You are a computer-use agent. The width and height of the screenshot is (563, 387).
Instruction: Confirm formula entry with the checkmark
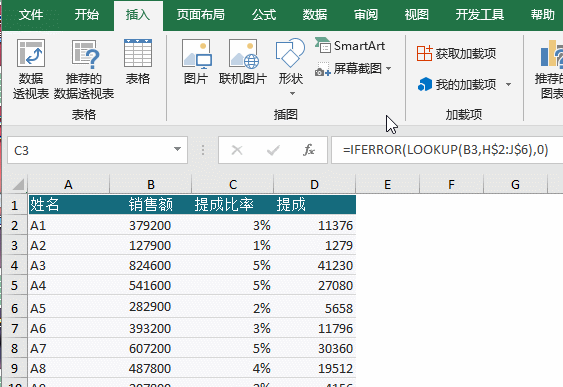coord(273,150)
